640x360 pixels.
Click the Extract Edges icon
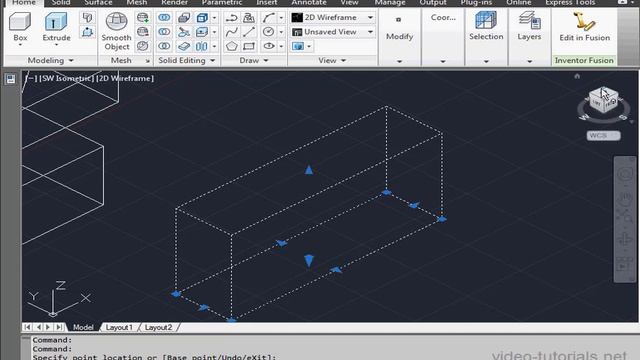tap(202, 18)
